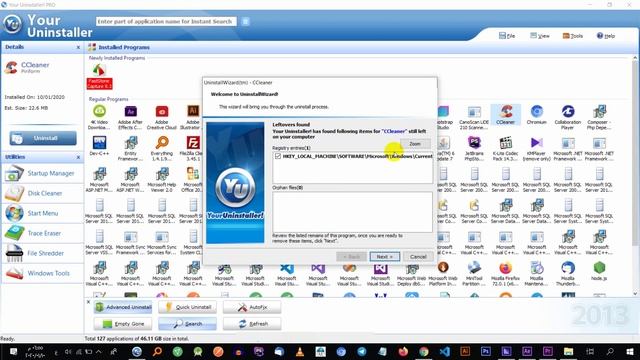Open the Help menu

click(606, 36)
